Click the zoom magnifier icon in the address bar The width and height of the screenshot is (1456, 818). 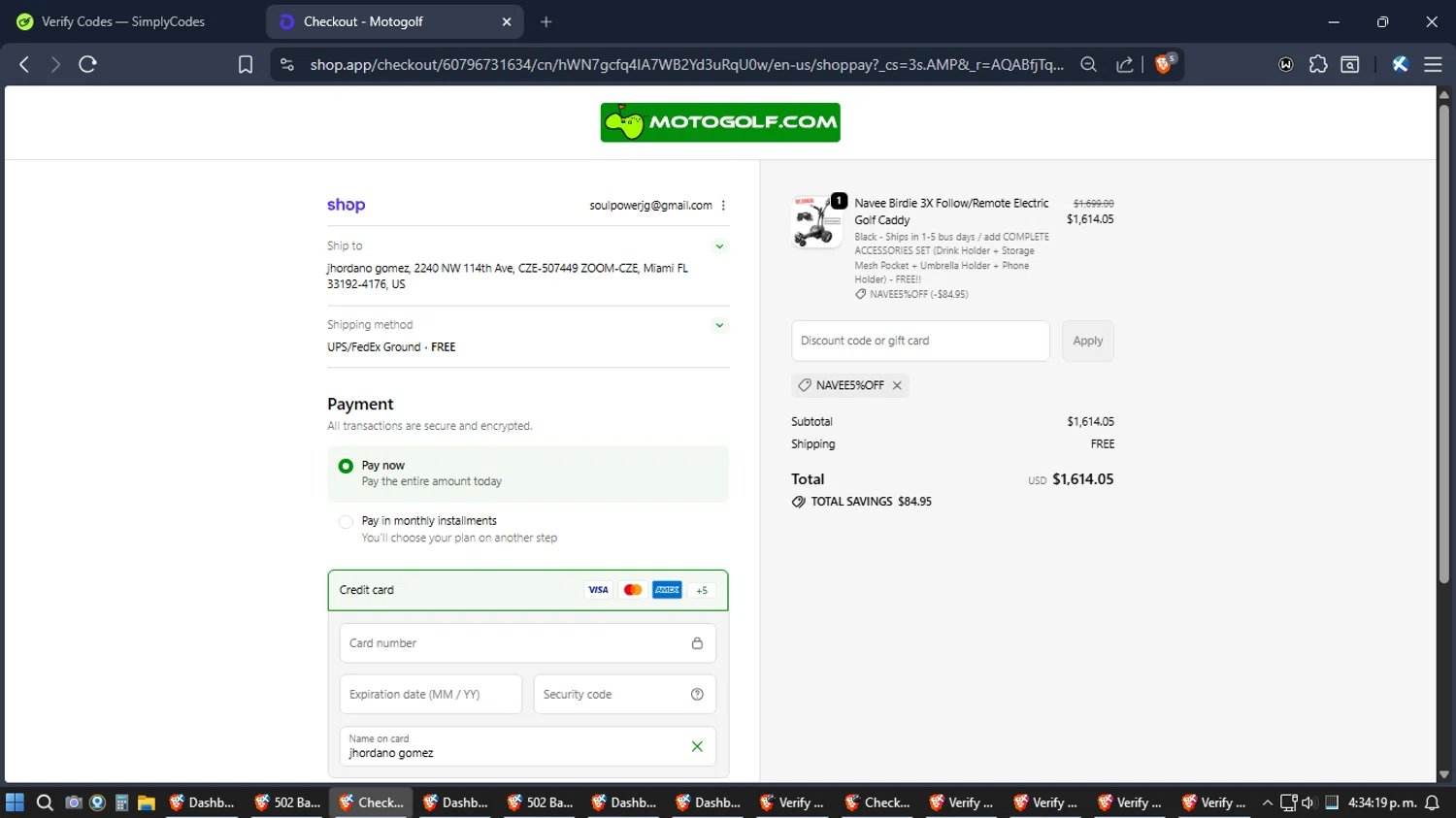(1088, 64)
